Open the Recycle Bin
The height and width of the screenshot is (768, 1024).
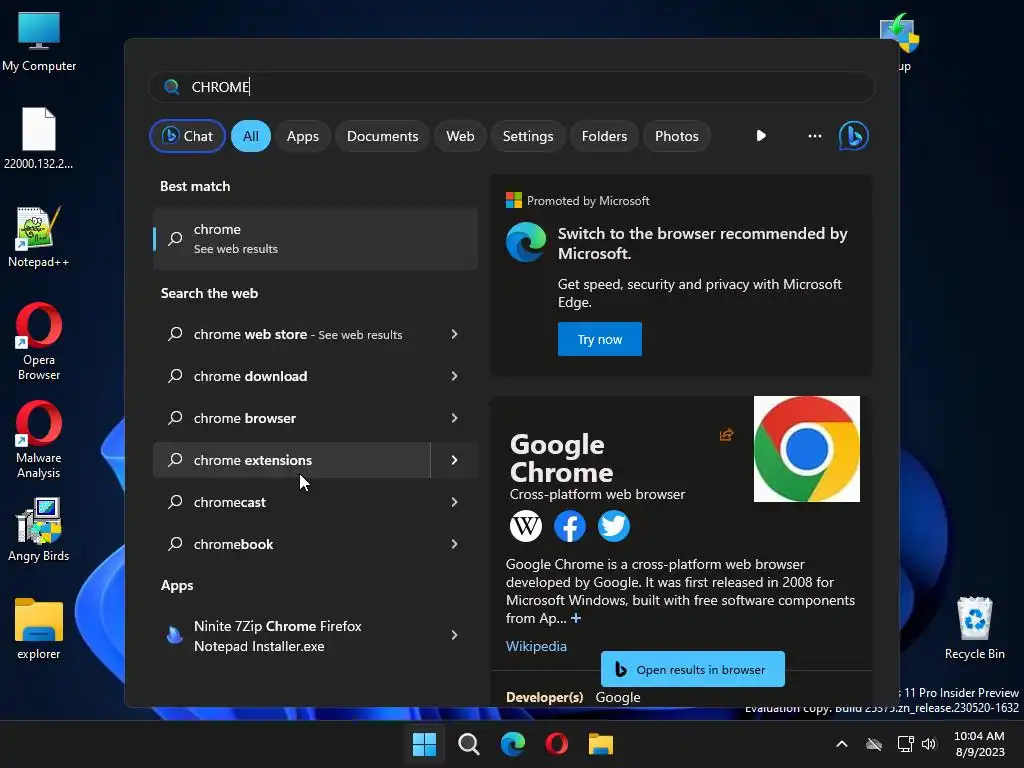pos(974,628)
